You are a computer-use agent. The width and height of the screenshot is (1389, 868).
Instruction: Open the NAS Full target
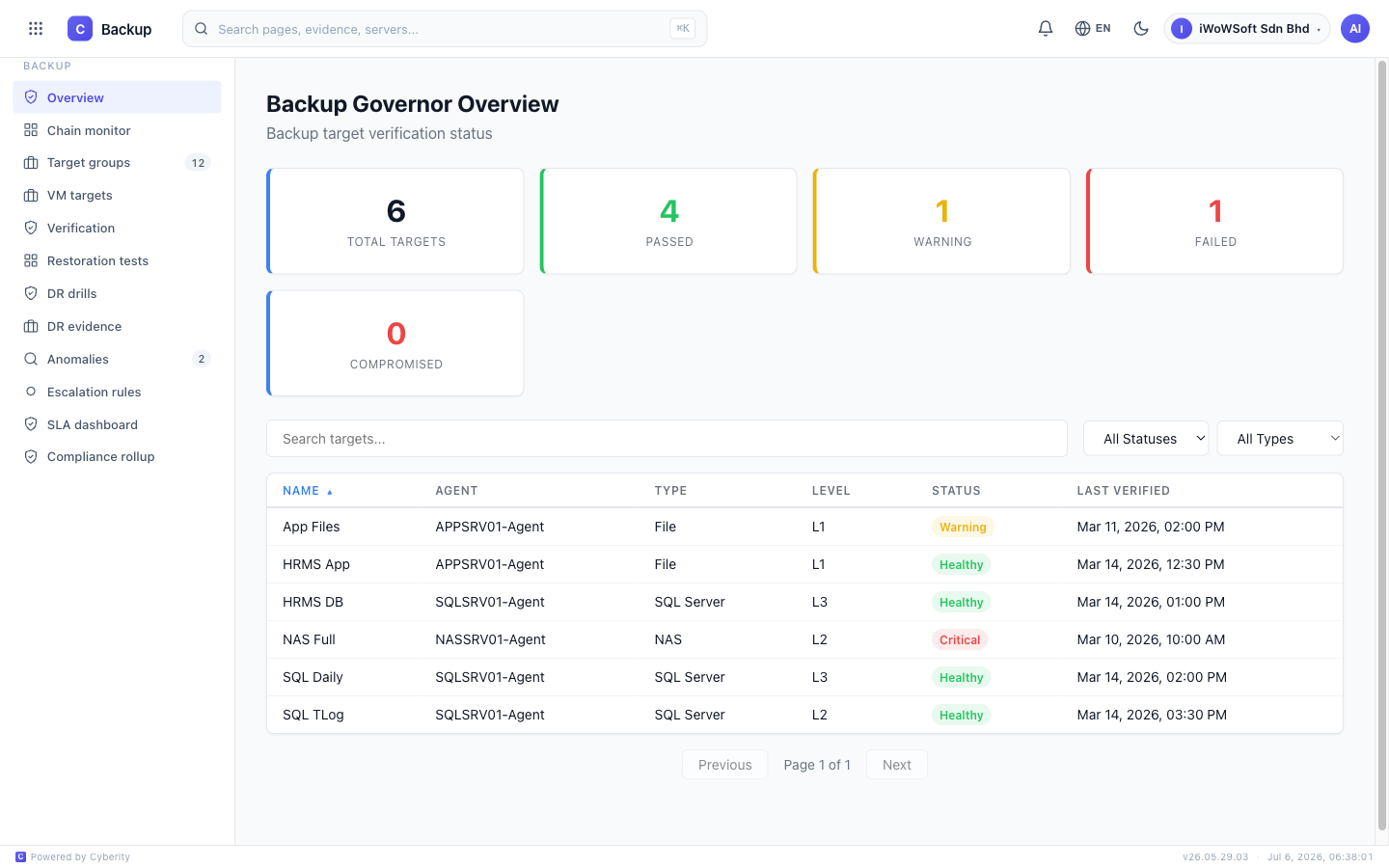804,639
